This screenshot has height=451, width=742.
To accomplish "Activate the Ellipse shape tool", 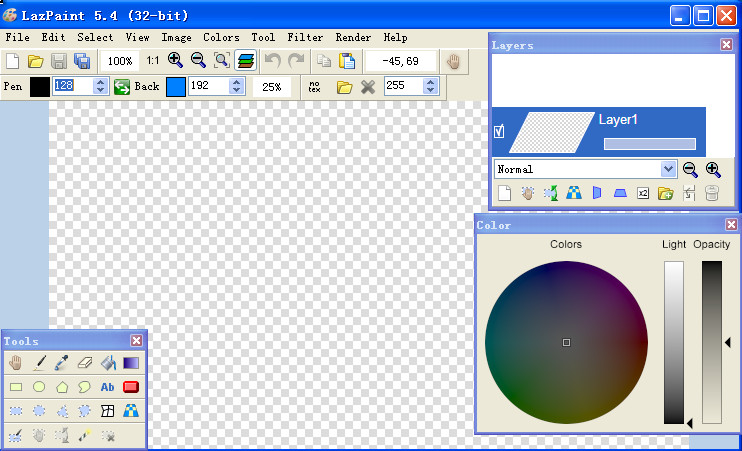I will coord(39,387).
